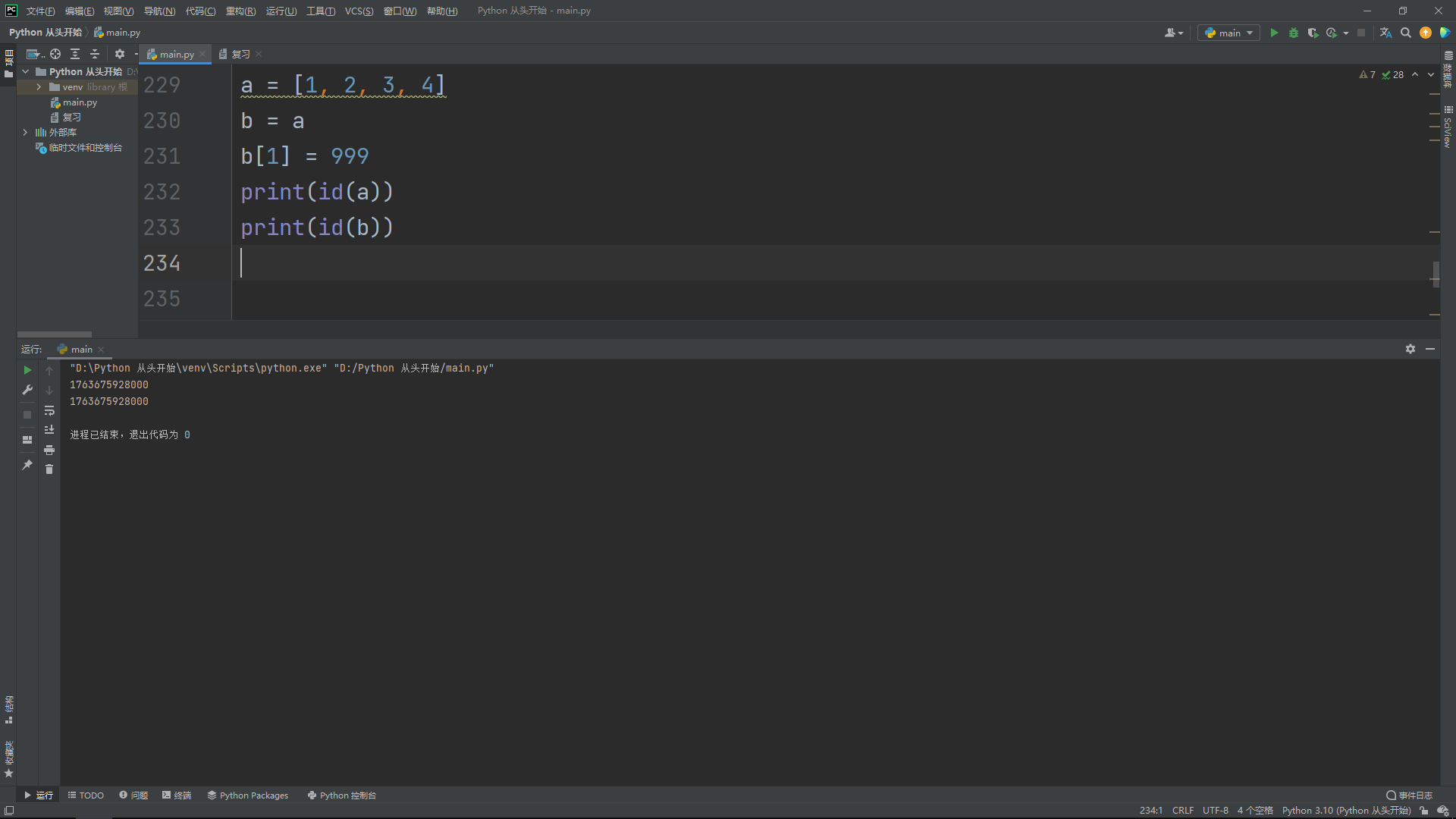Open the TODO tool window

(86, 795)
